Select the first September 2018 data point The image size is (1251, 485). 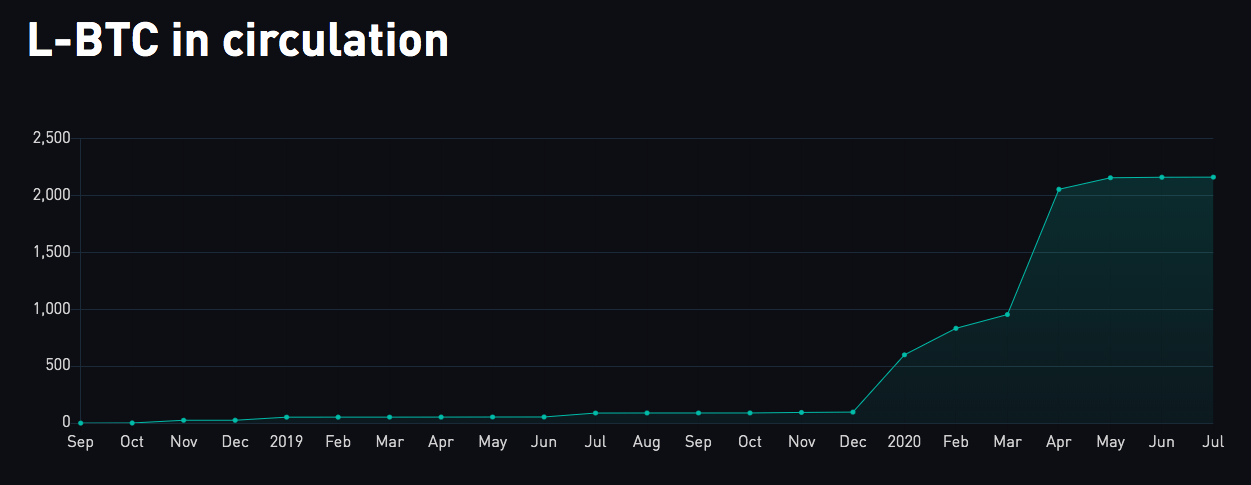[x=80, y=423]
